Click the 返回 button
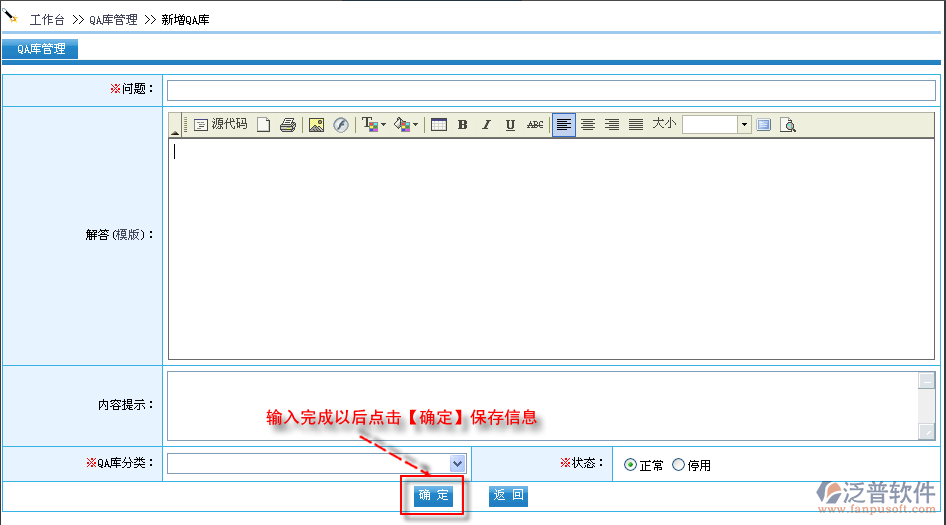The height and width of the screenshot is (525, 946). coord(508,495)
